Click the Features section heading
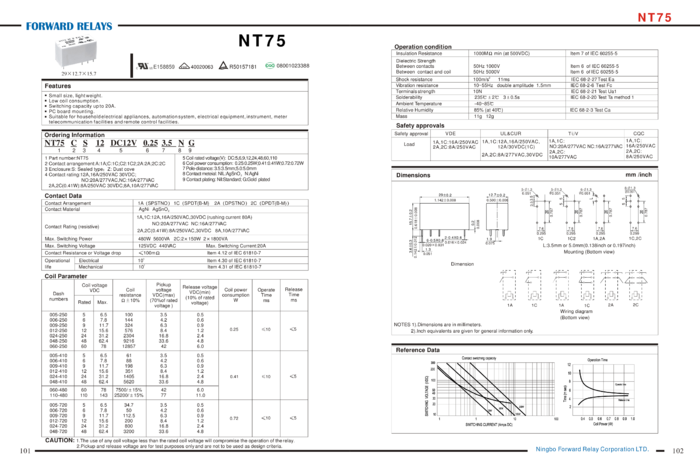This screenshot has width=700, height=475. click(58, 86)
